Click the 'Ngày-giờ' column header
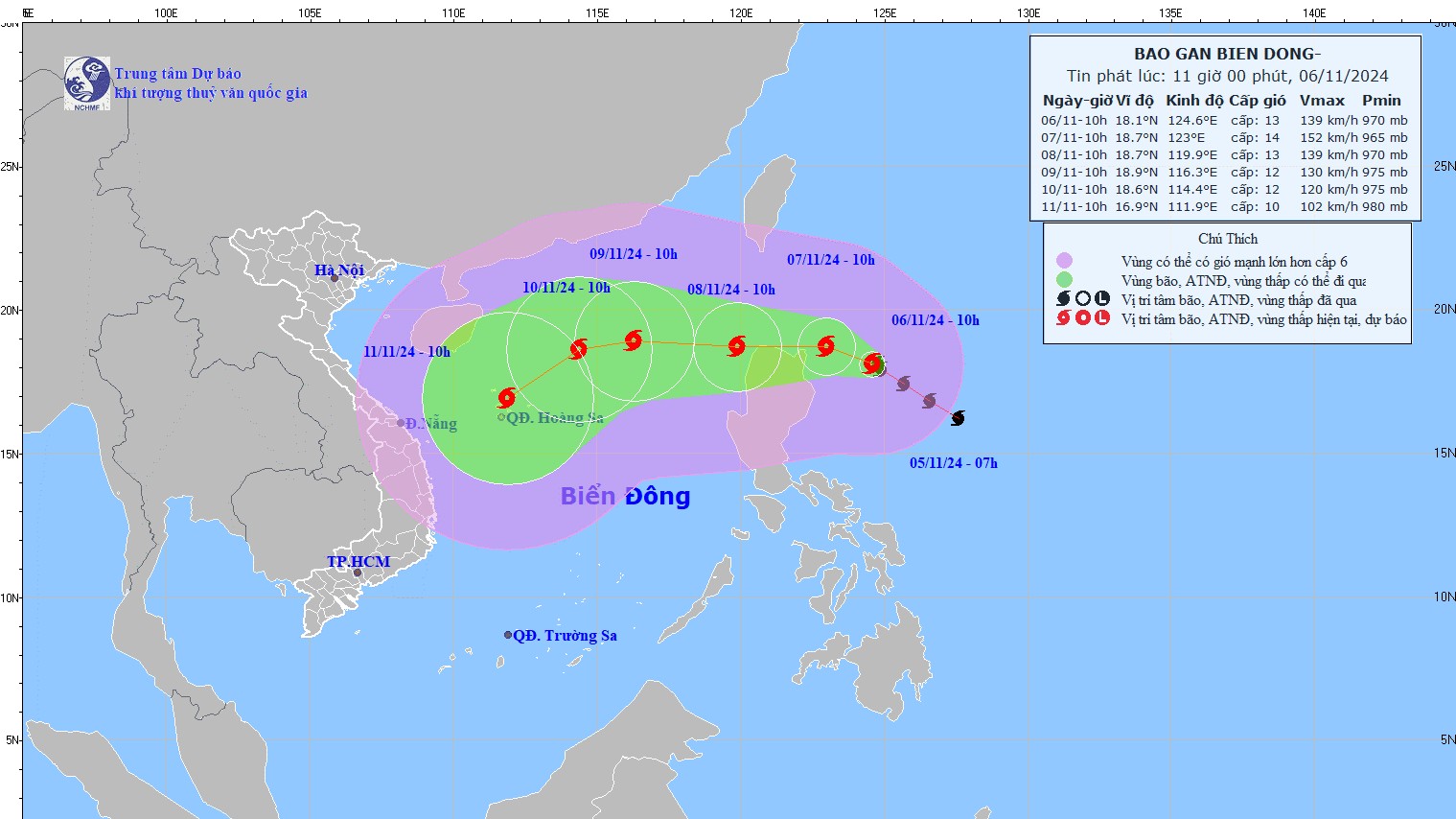The height and width of the screenshot is (819, 1456). tap(1077, 101)
